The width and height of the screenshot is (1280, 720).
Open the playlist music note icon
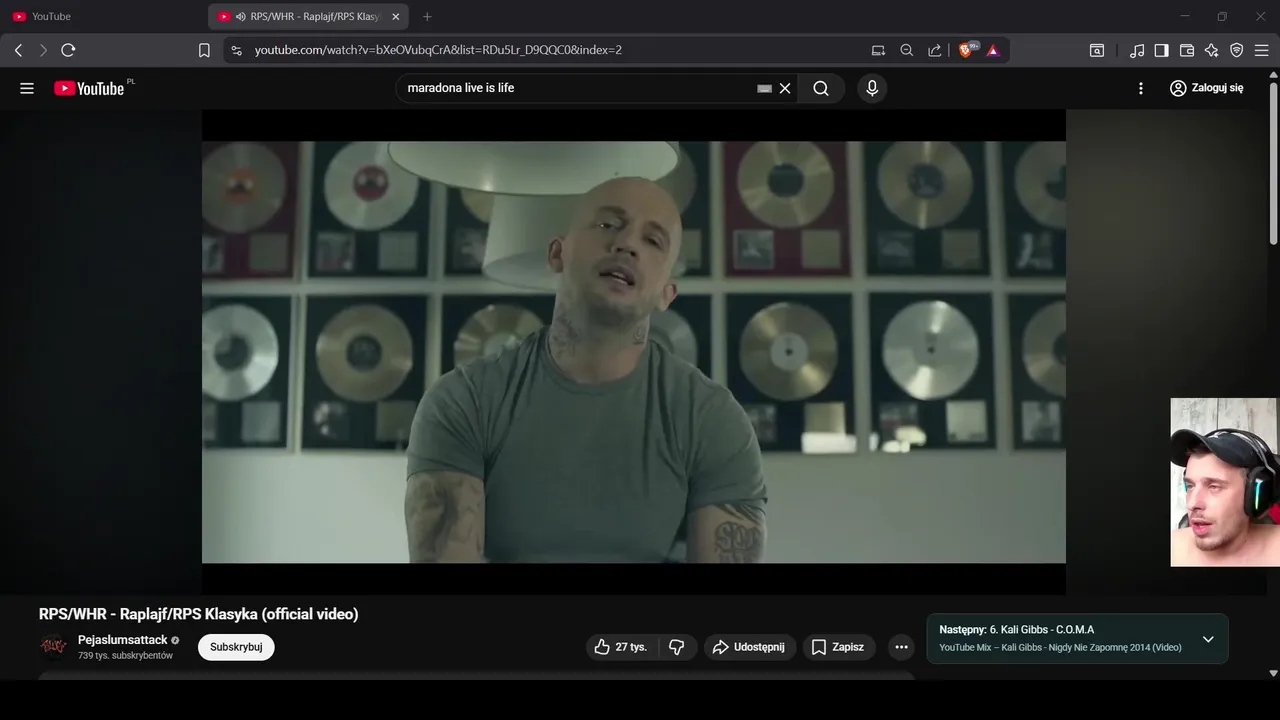(1137, 50)
